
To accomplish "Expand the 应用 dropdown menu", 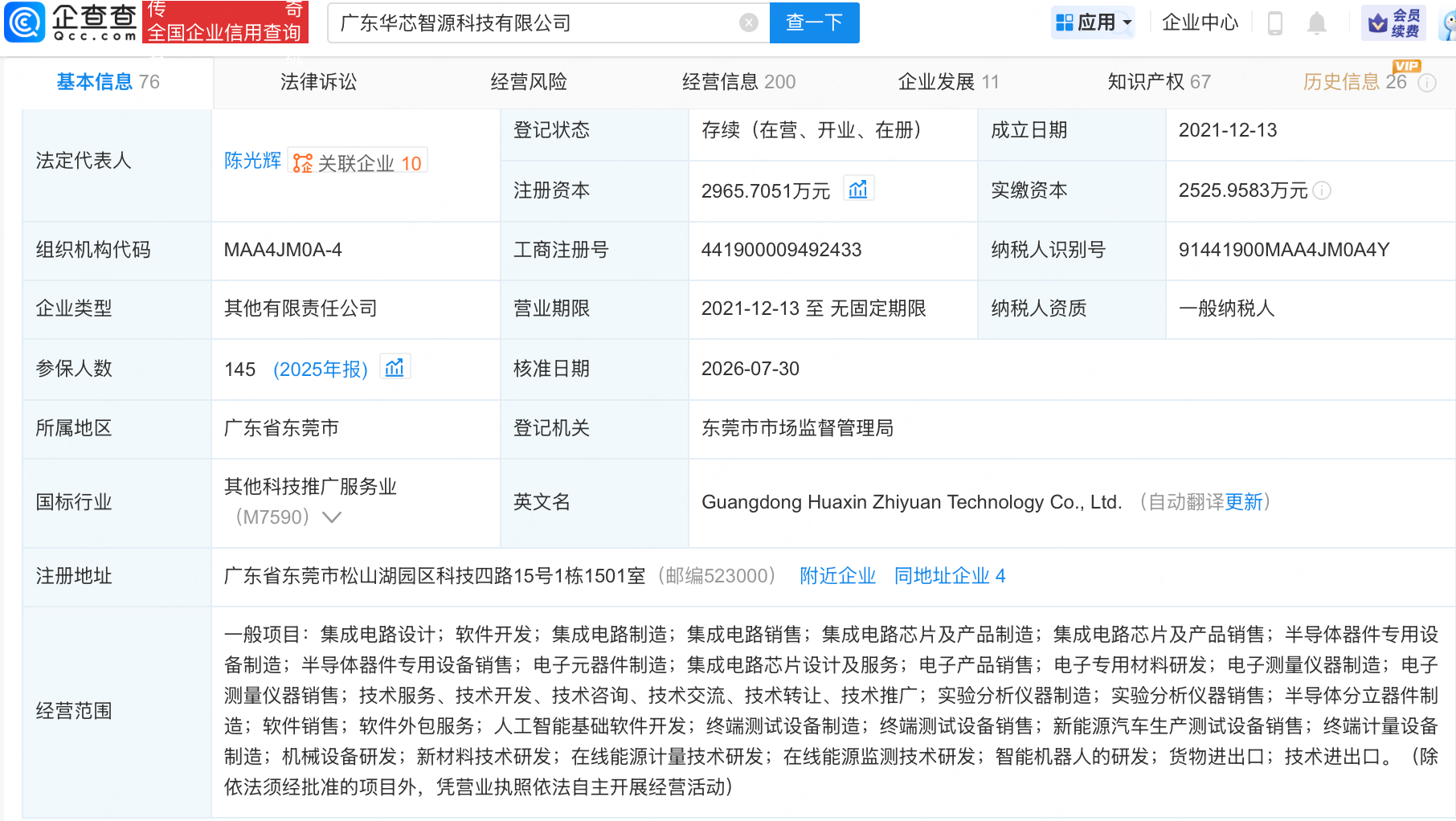I will coord(1127,22).
